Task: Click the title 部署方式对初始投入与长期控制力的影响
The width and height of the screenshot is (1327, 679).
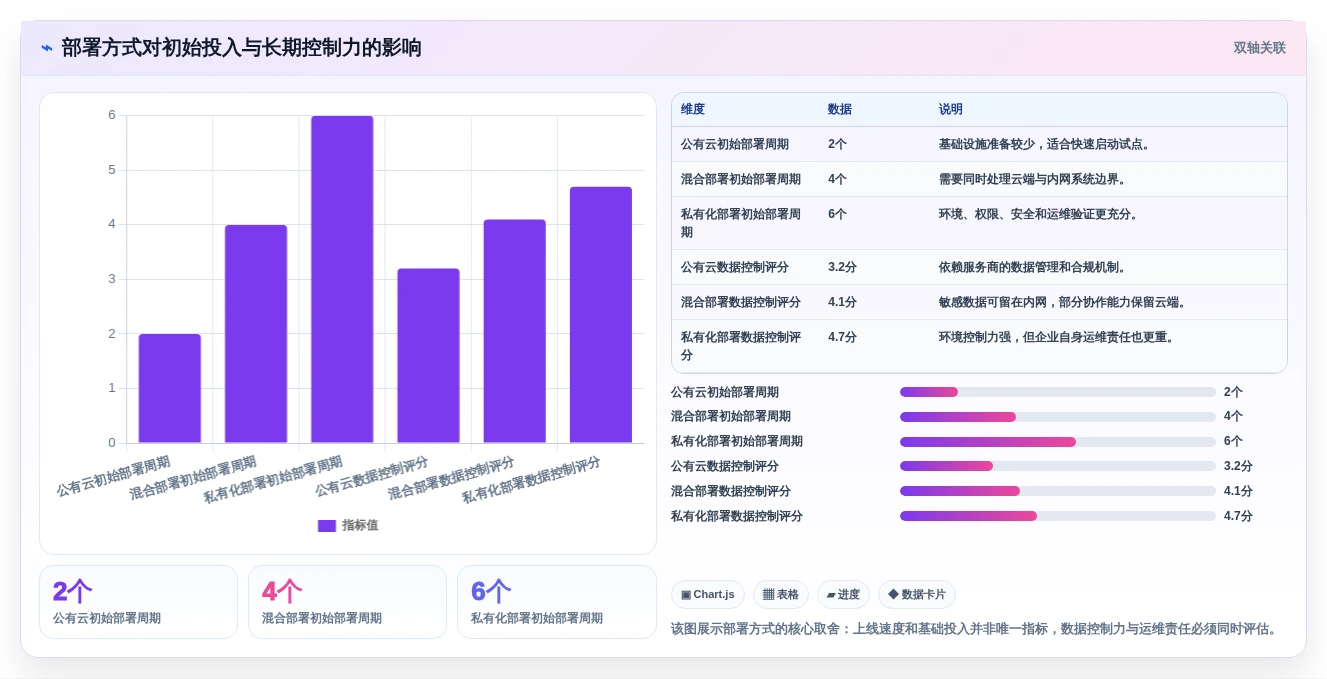Action: coord(241,48)
